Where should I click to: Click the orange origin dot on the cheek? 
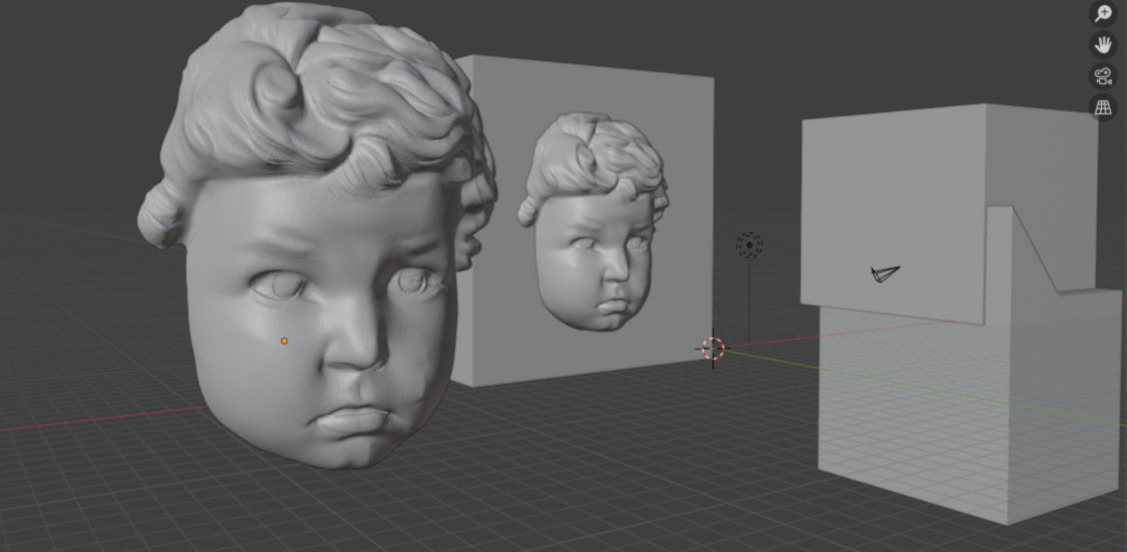point(284,341)
